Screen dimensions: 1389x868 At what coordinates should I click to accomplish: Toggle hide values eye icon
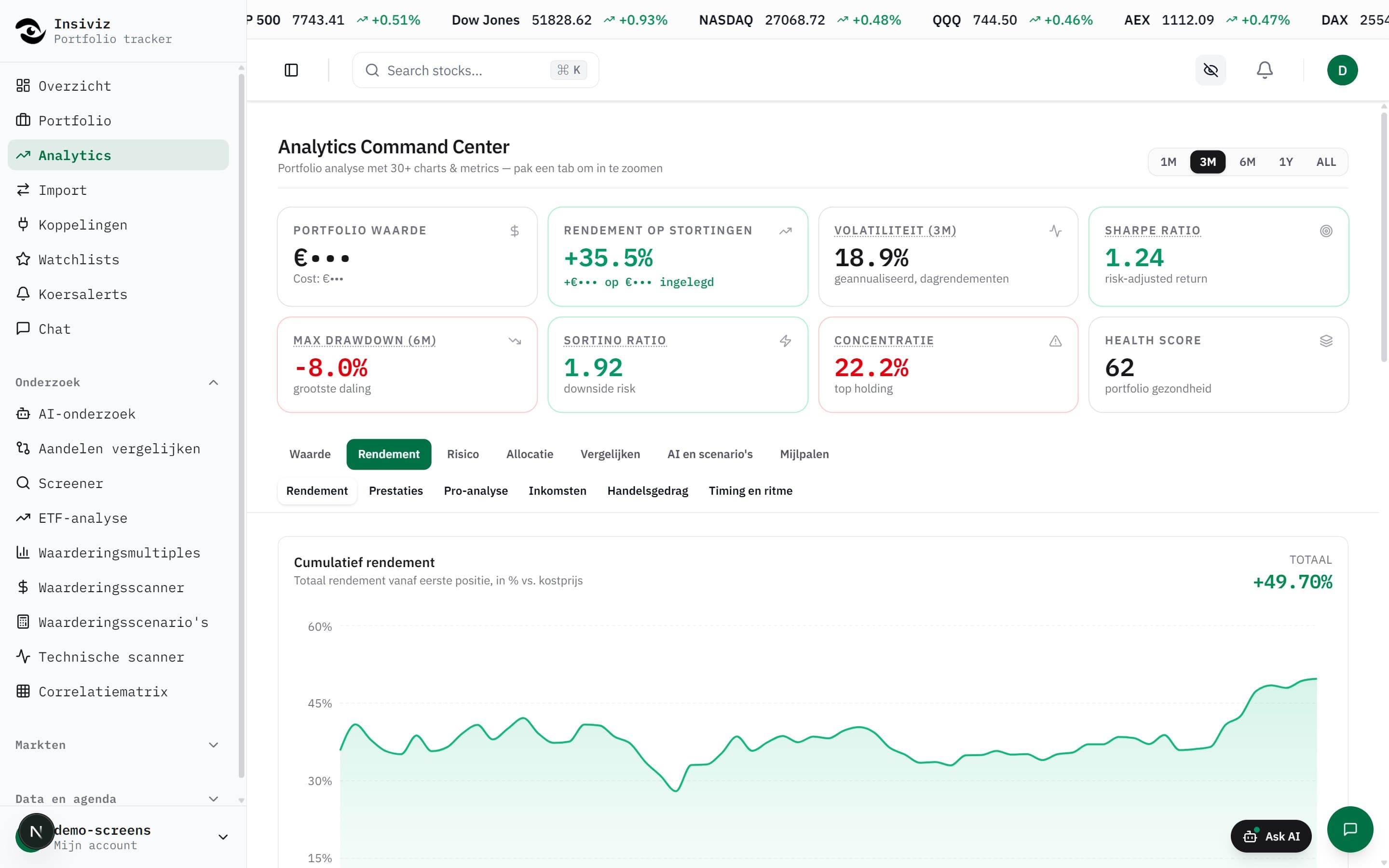tap(1211, 70)
